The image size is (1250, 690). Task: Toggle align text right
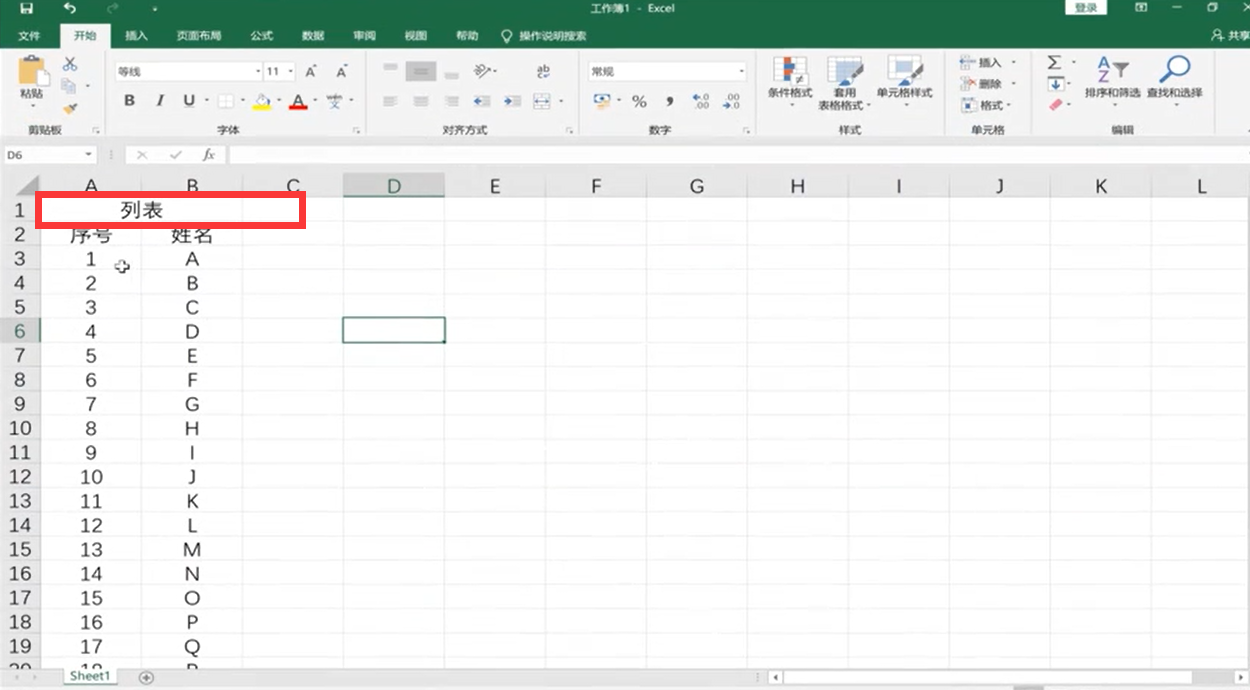click(x=452, y=101)
